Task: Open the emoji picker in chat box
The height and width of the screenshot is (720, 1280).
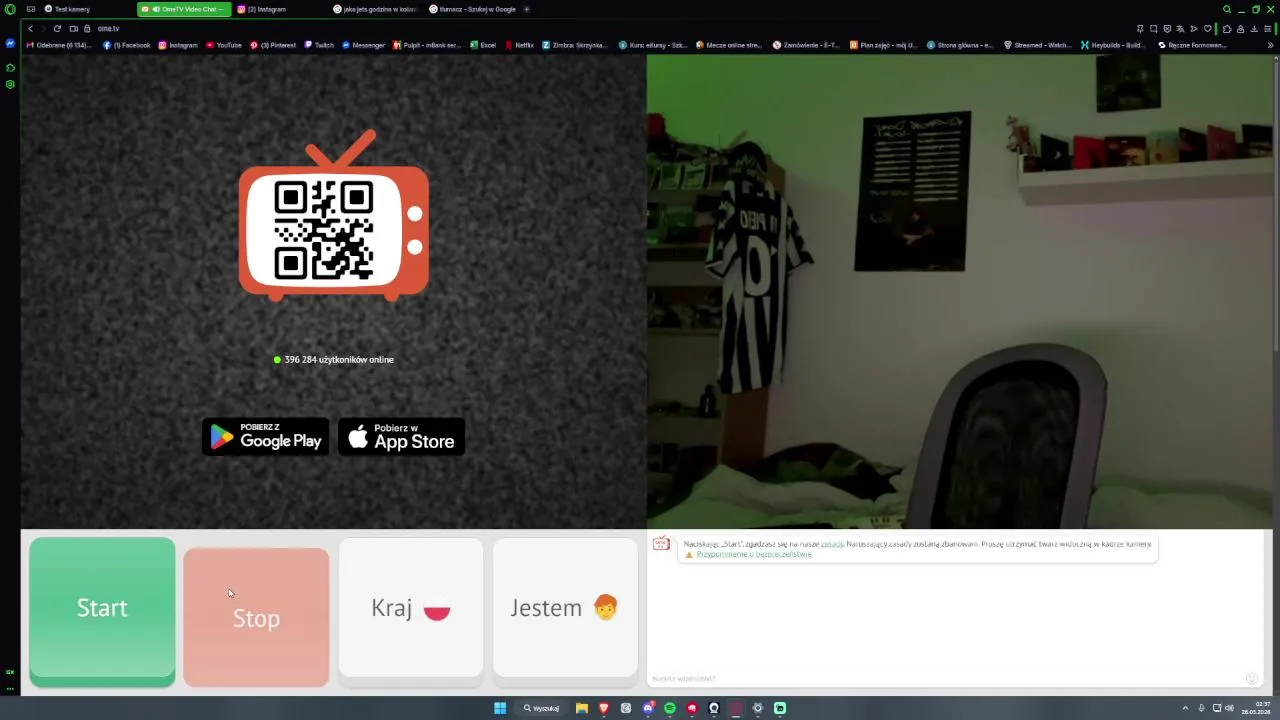Action: 1251,679
